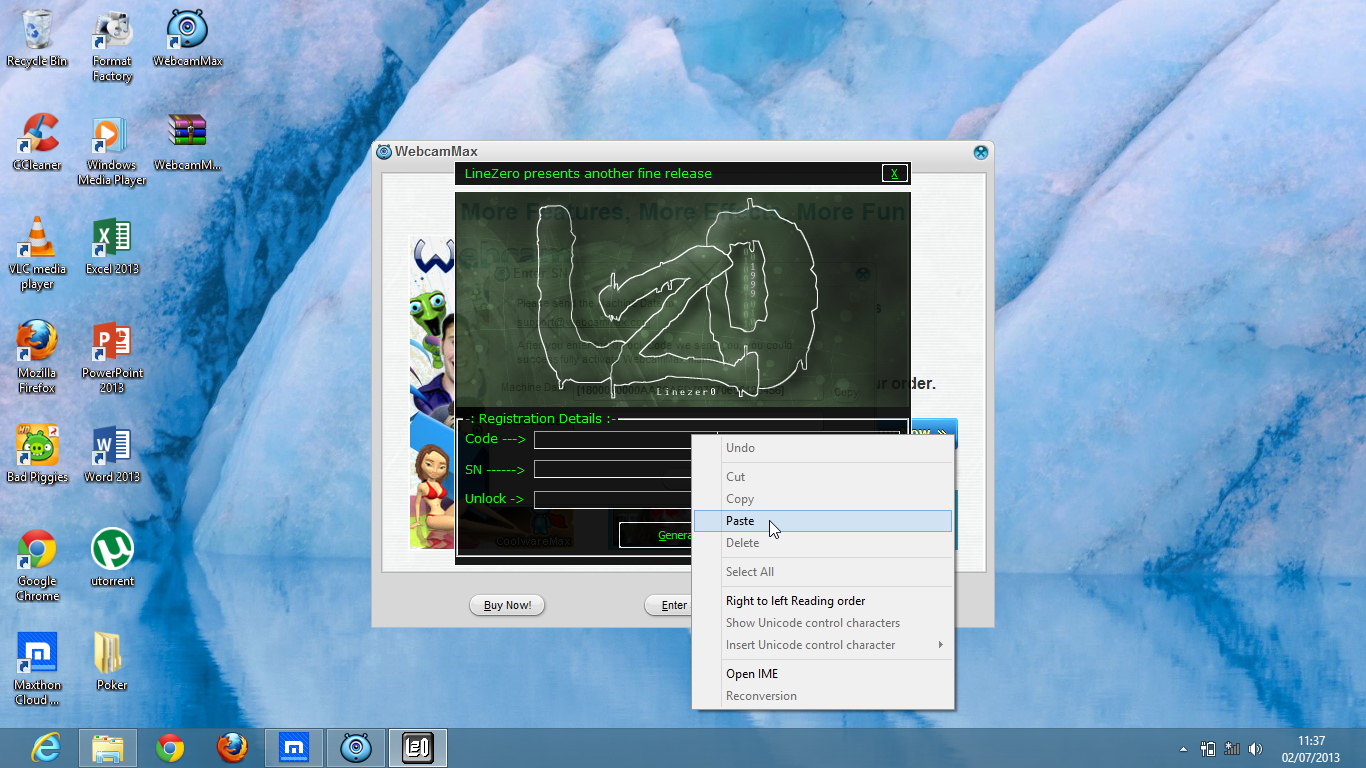Screen dimensions: 1366x768
Task: Open PowerPoint 2013 desktop shortcut
Action: (x=112, y=358)
